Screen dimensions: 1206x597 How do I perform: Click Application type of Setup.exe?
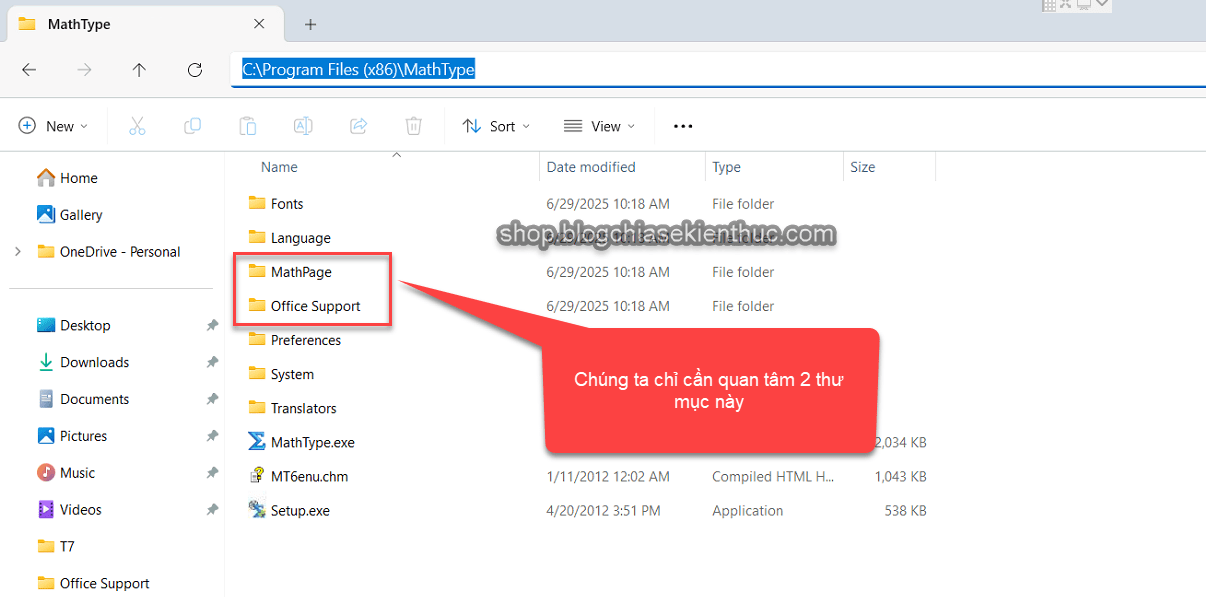pyautogui.click(x=748, y=510)
